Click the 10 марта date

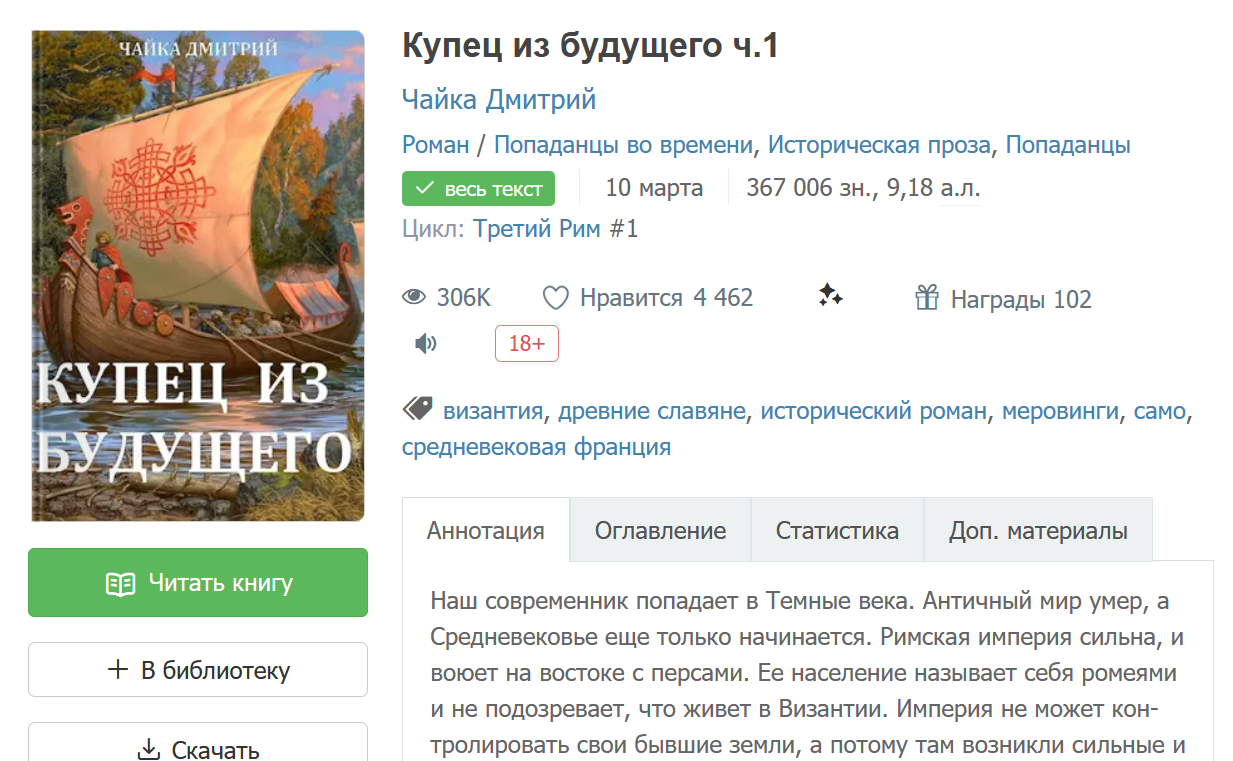pos(654,188)
